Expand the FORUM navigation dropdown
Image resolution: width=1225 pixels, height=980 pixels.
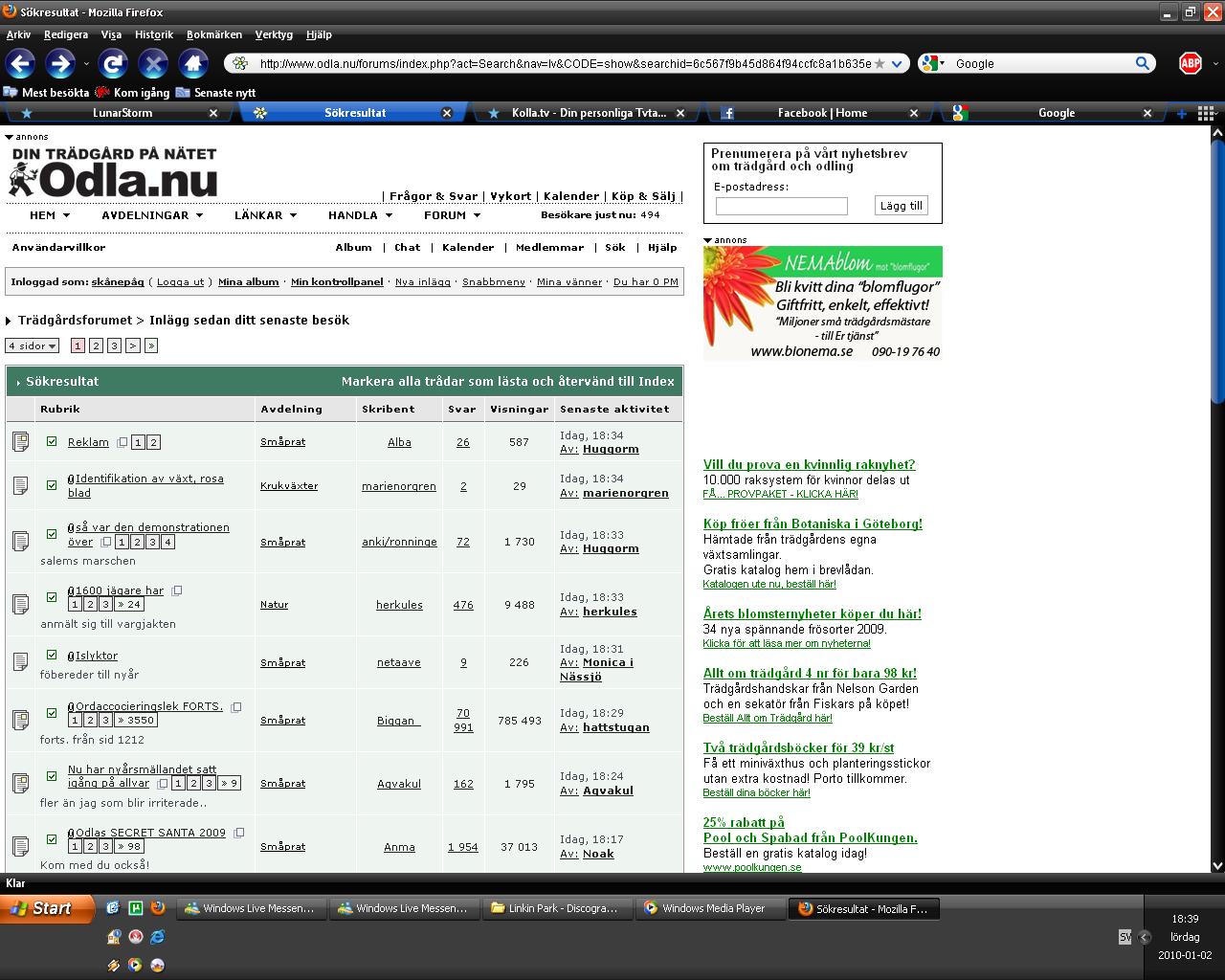452,215
